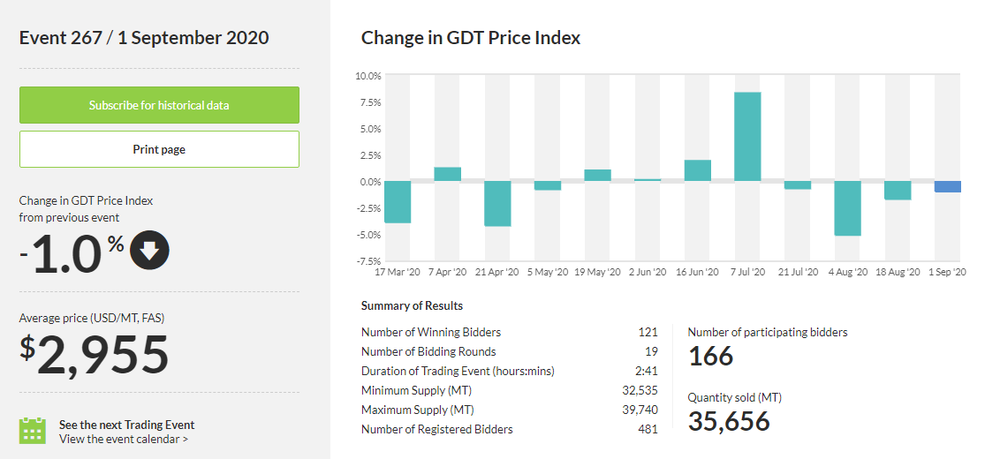Select the 18 Aug '20 chart bar

tap(898, 190)
